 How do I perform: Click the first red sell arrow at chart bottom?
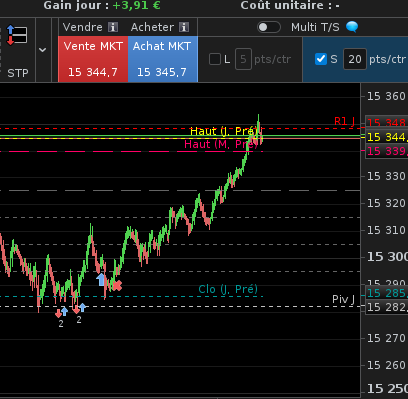pyautogui.click(x=58, y=313)
